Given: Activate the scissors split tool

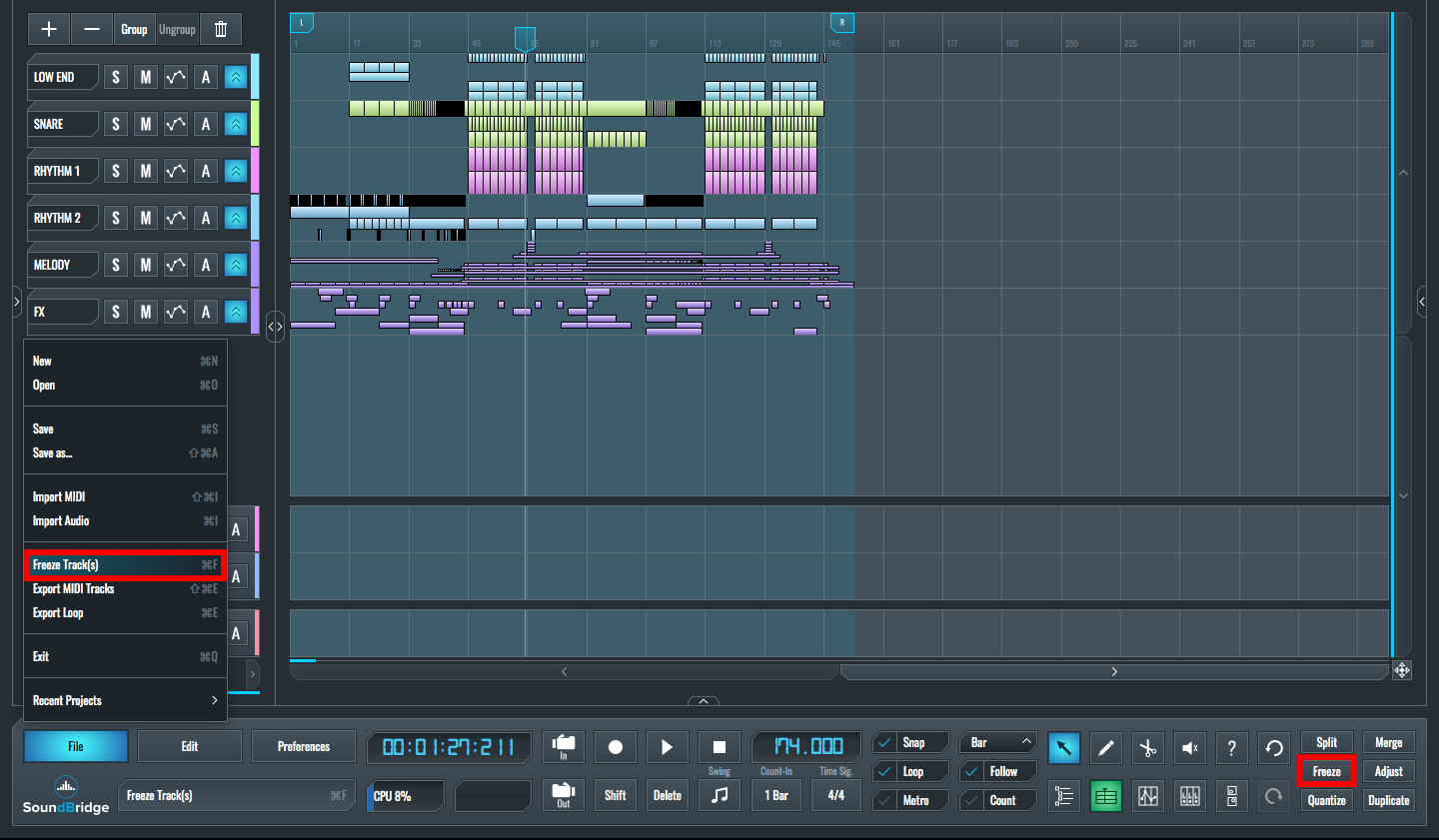Looking at the screenshot, I should pyautogui.click(x=1148, y=747).
